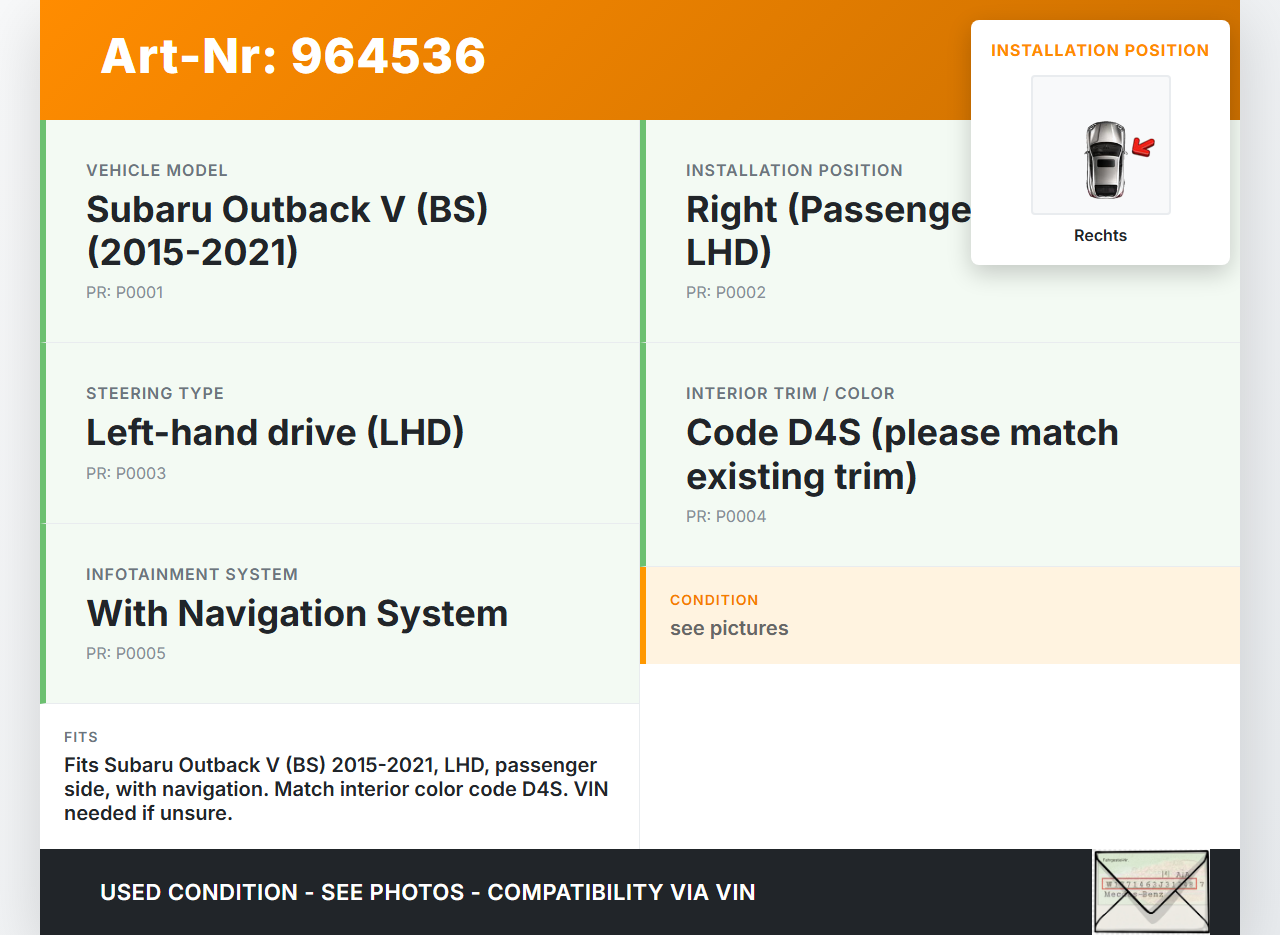Click the 'see pictures' condition text
Image resolution: width=1280 pixels, height=935 pixels.
(x=729, y=629)
